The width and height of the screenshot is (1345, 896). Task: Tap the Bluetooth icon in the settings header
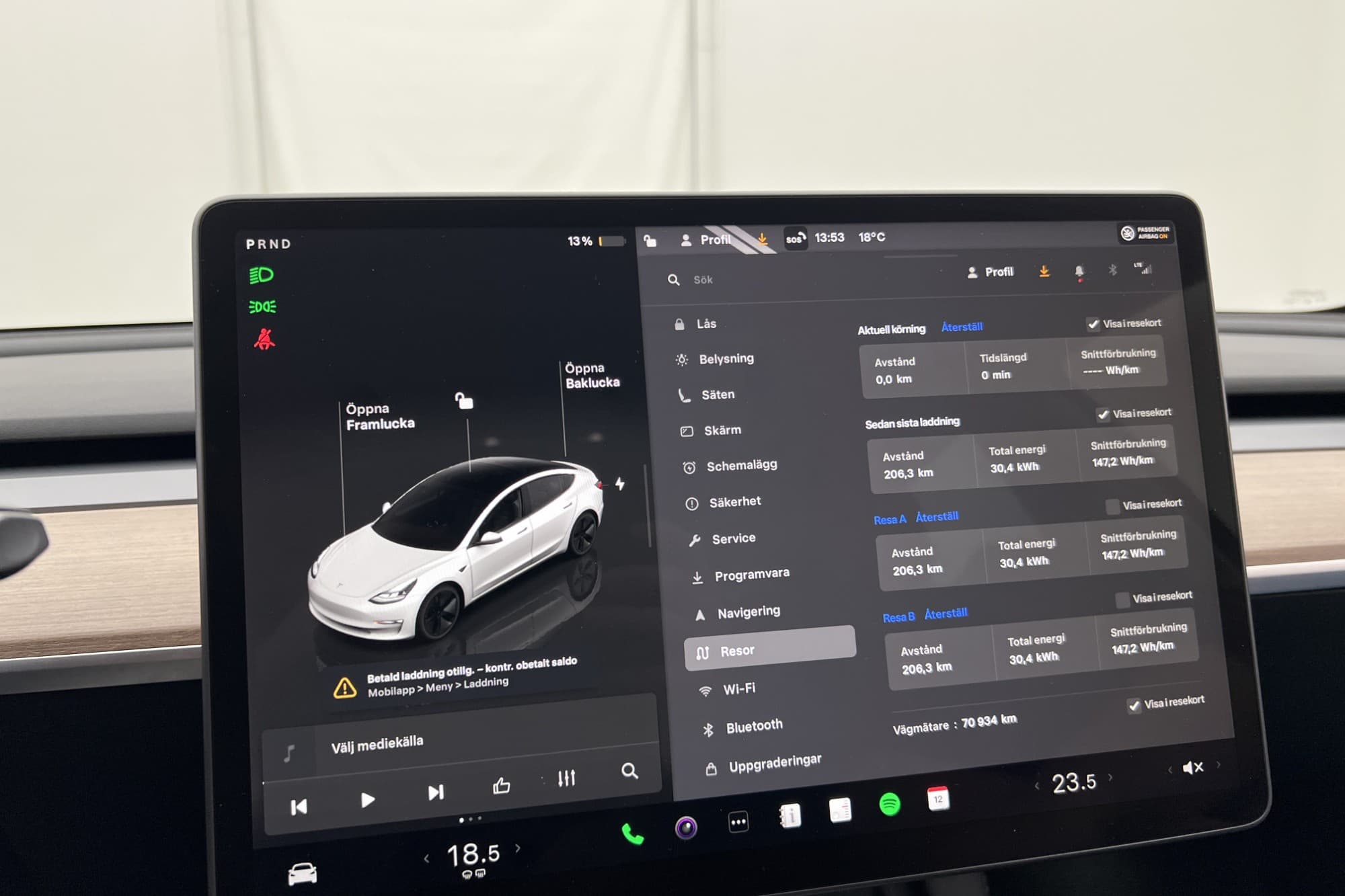1112,270
